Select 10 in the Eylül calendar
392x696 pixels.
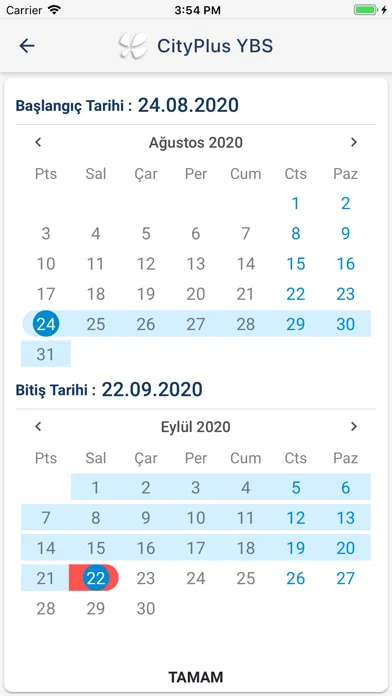pos(196,518)
